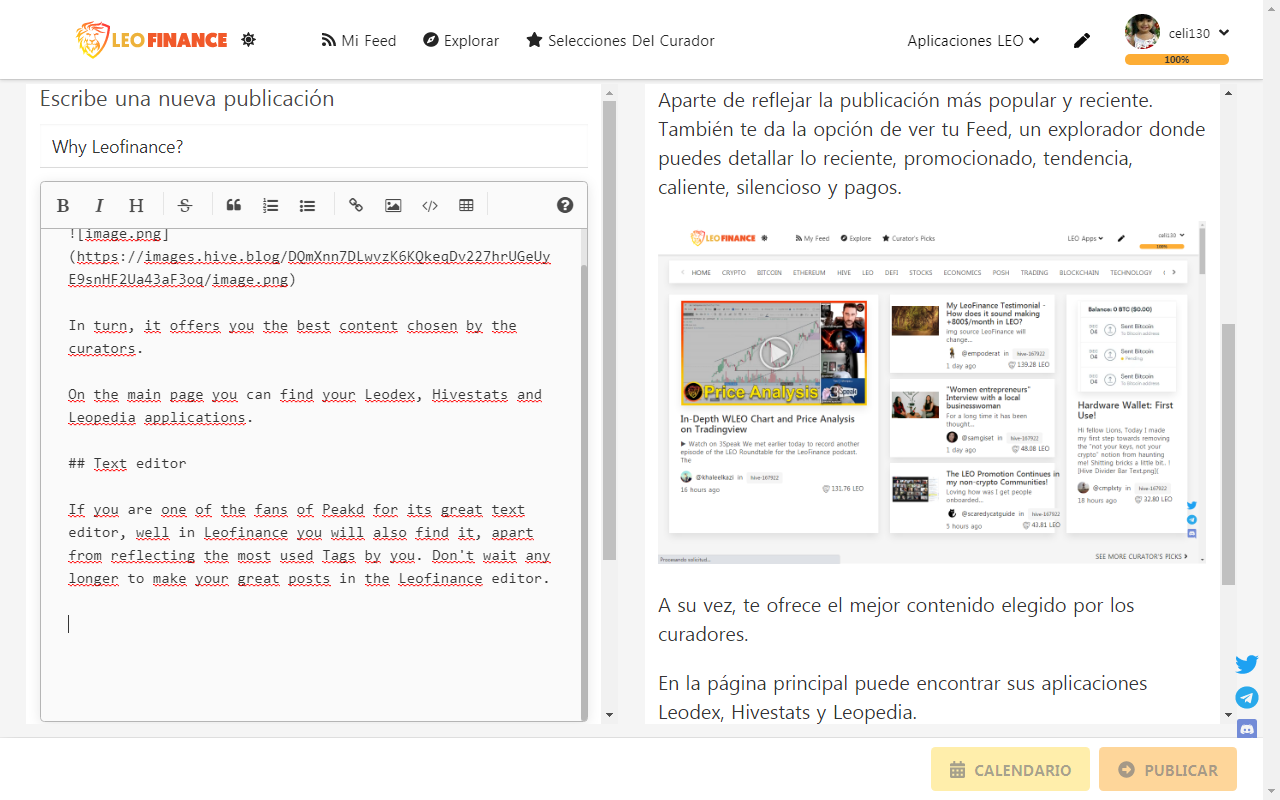Viewport: 1280px width, 800px height.
Task: Click the celi130 profile avatar
Action: click(1142, 32)
